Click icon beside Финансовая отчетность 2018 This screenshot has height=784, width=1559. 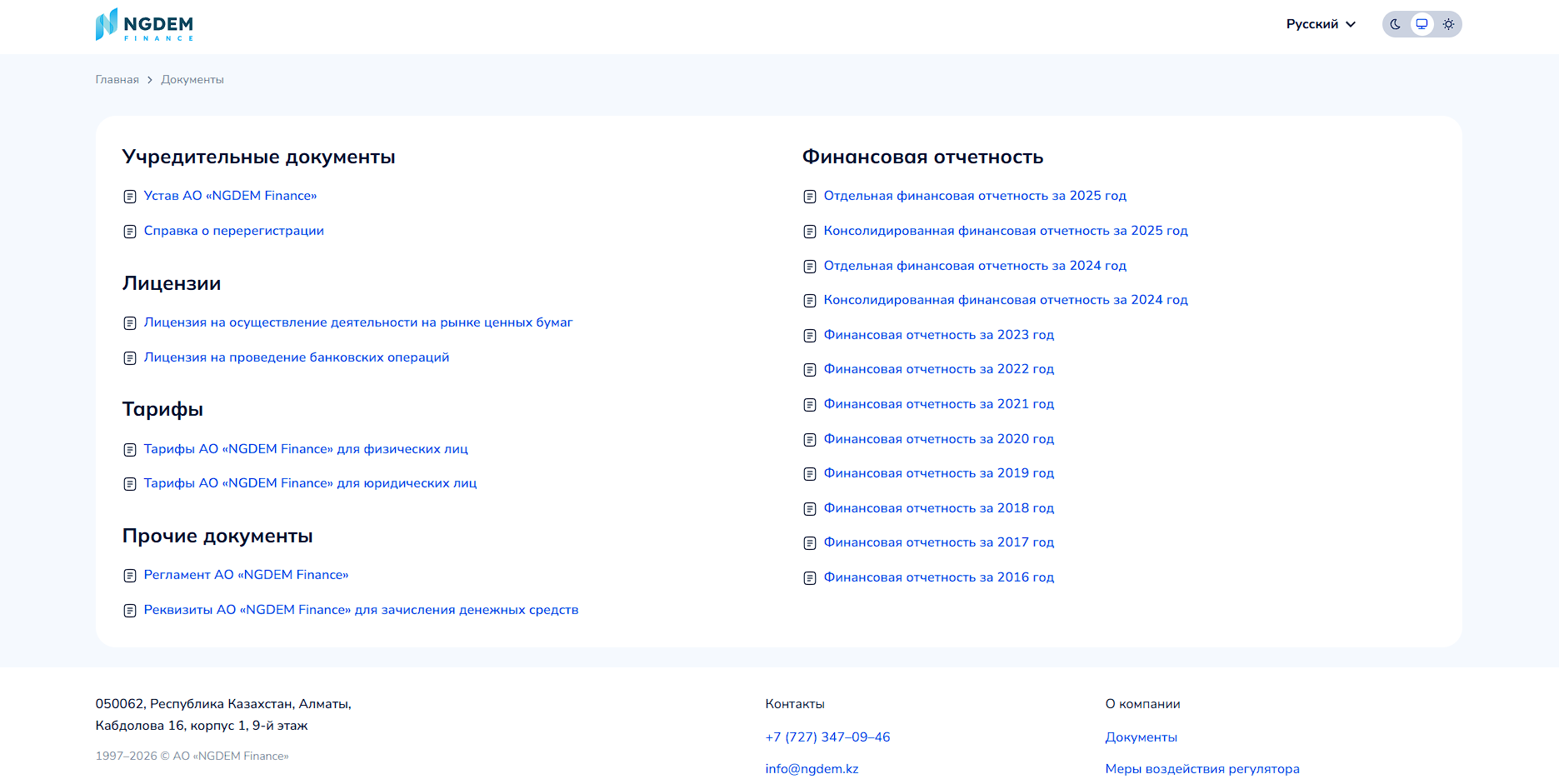point(810,509)
